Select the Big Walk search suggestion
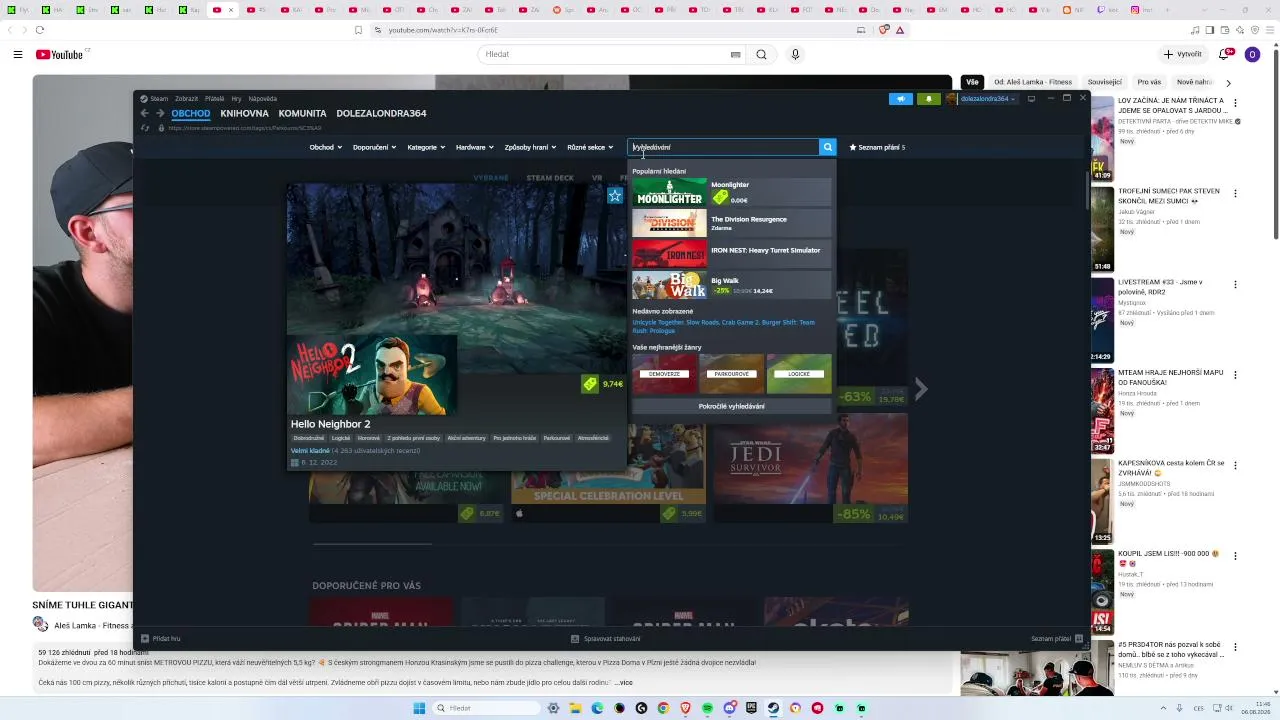Viewport: 1280px width, 720px height. point(731,285)
